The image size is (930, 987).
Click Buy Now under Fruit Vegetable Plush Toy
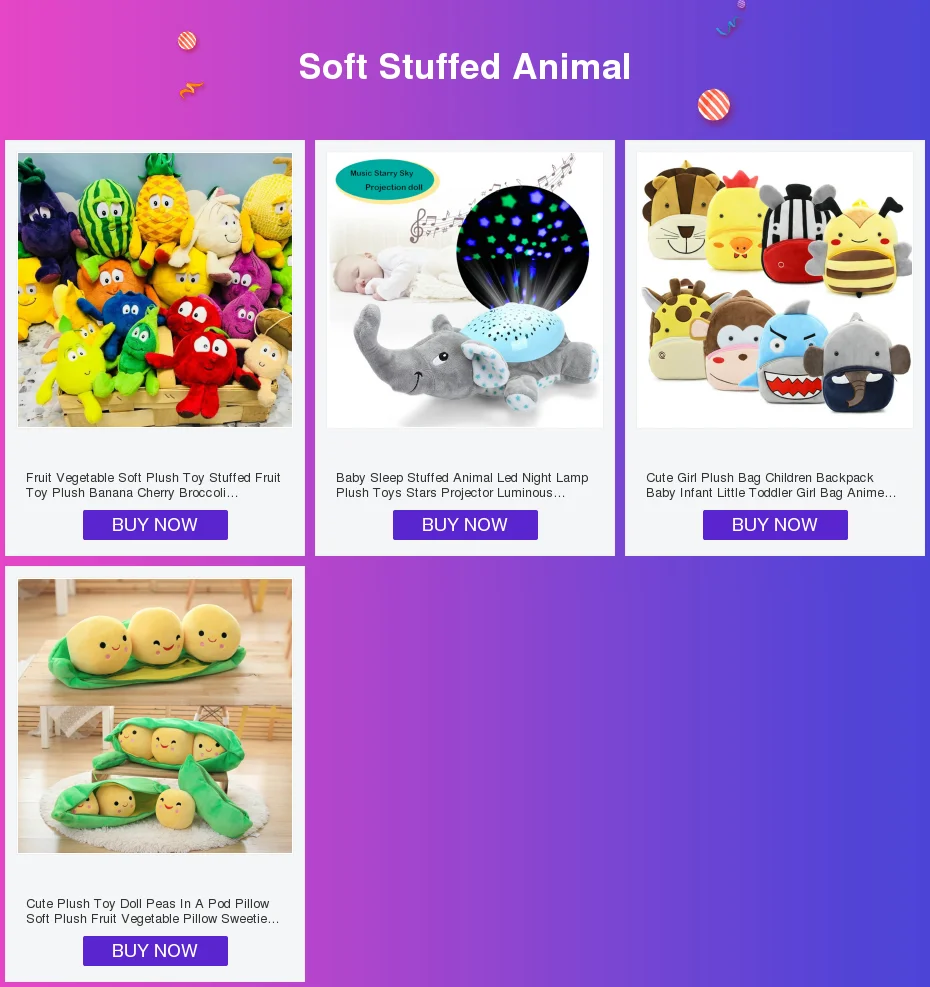click(x=155, y=525)
